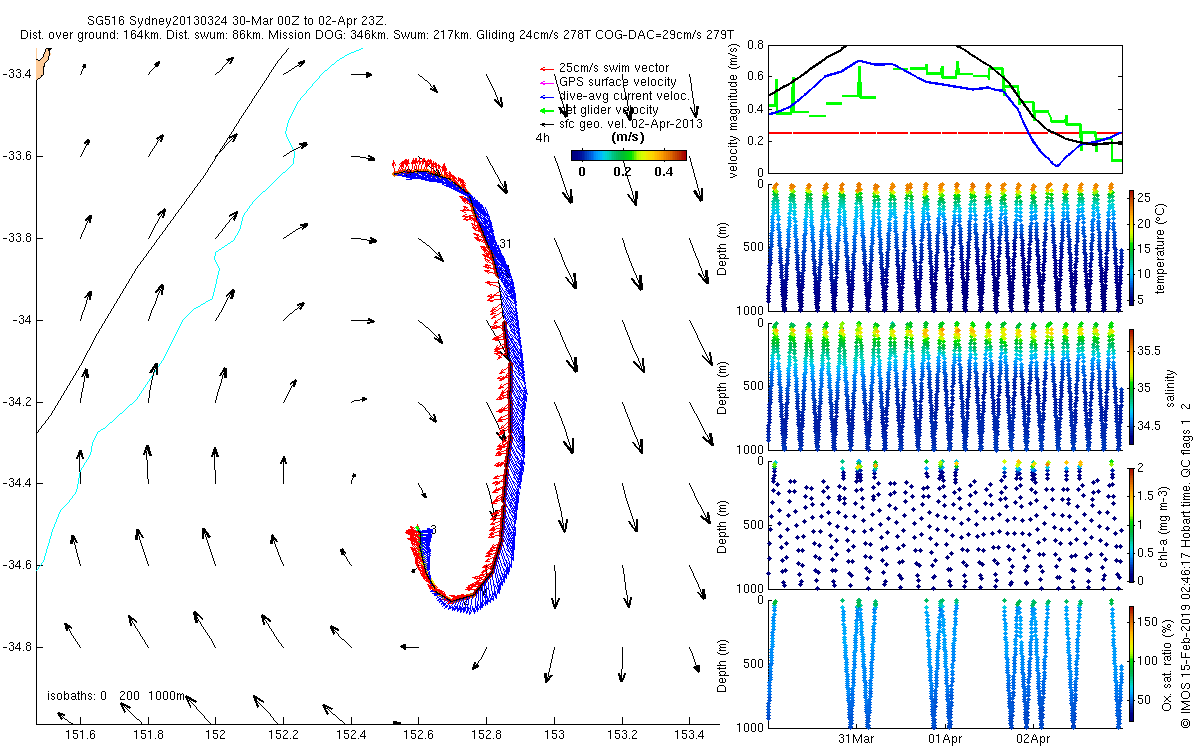Click the '151.6' longitude tick label
Viewport: 1200px width, 750px height.
tap(80, 735)
